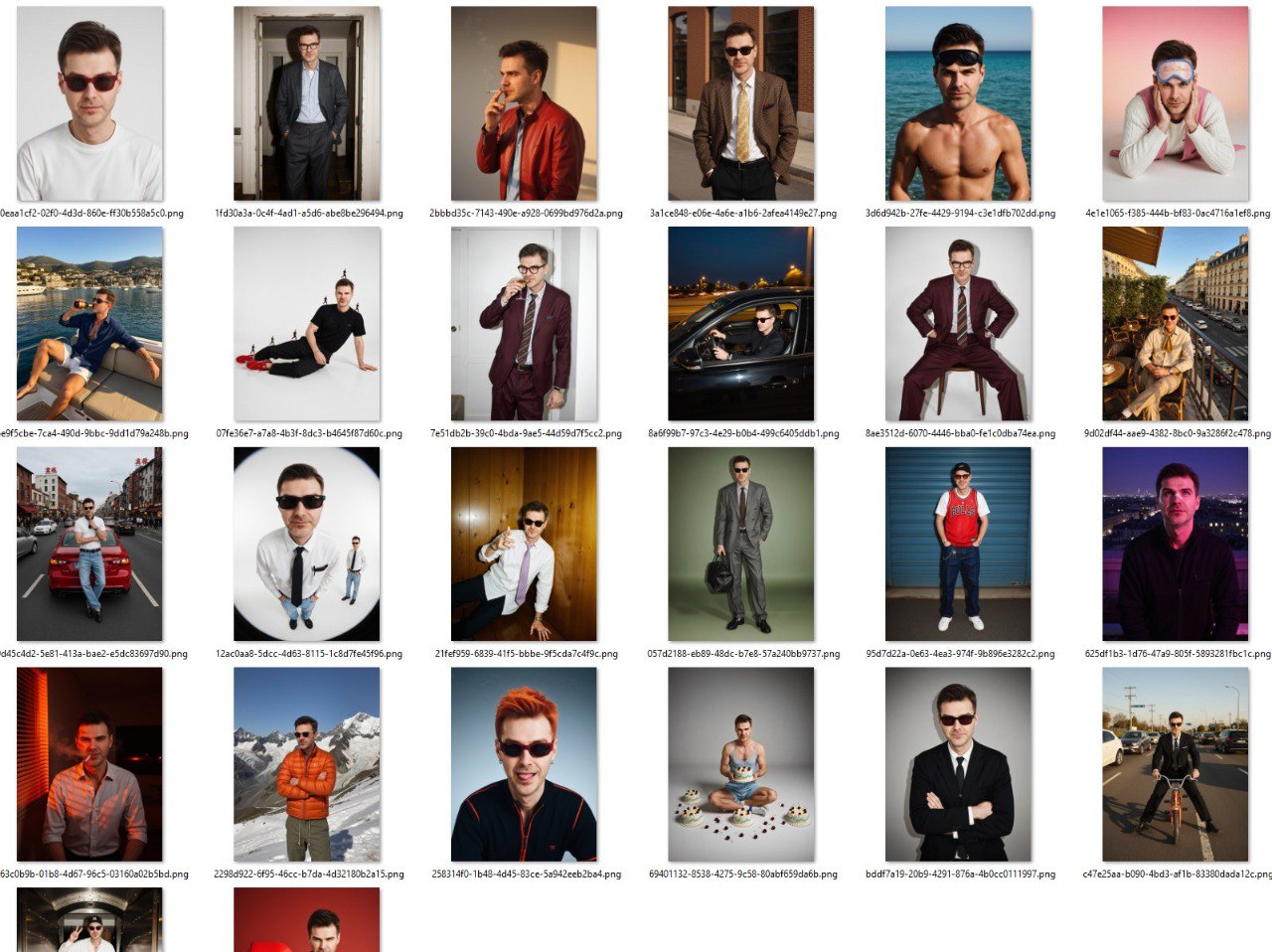Image resolution: width=1272 pixels, height=952 pixels.
Task: Click the filename label starting with 3a1ce848
Action: (742, 213)
